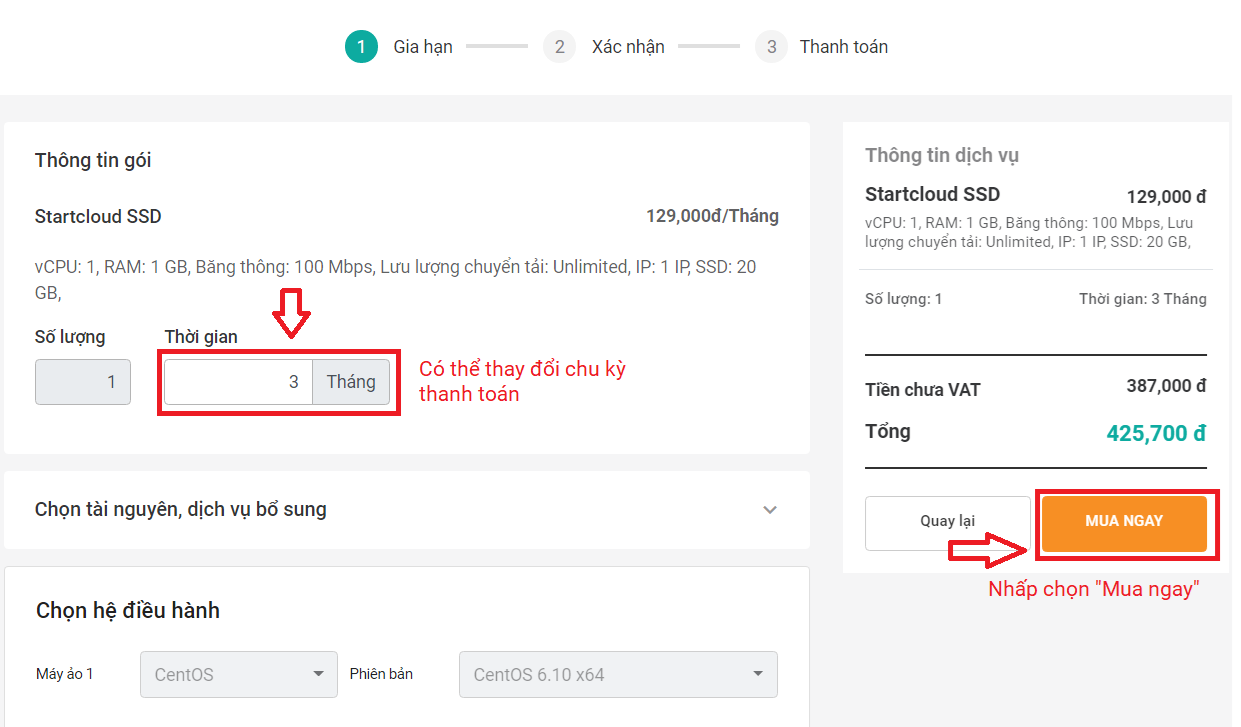The width and height of the screenshot is (1241, 727).
Task: Click the Phiên bản label
Action: click(381, 674)
